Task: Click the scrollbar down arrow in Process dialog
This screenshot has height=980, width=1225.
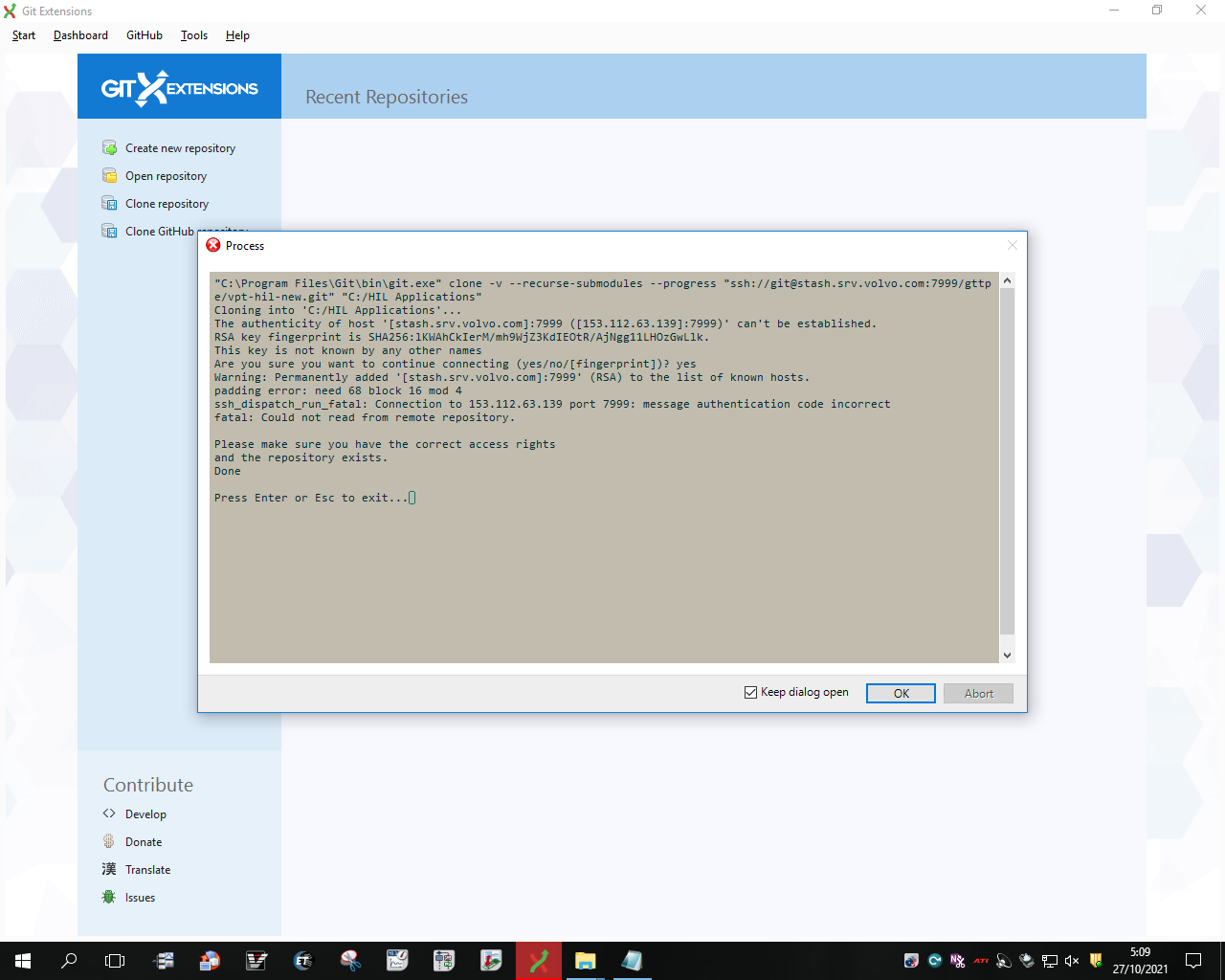Action: pos(1007,654)
